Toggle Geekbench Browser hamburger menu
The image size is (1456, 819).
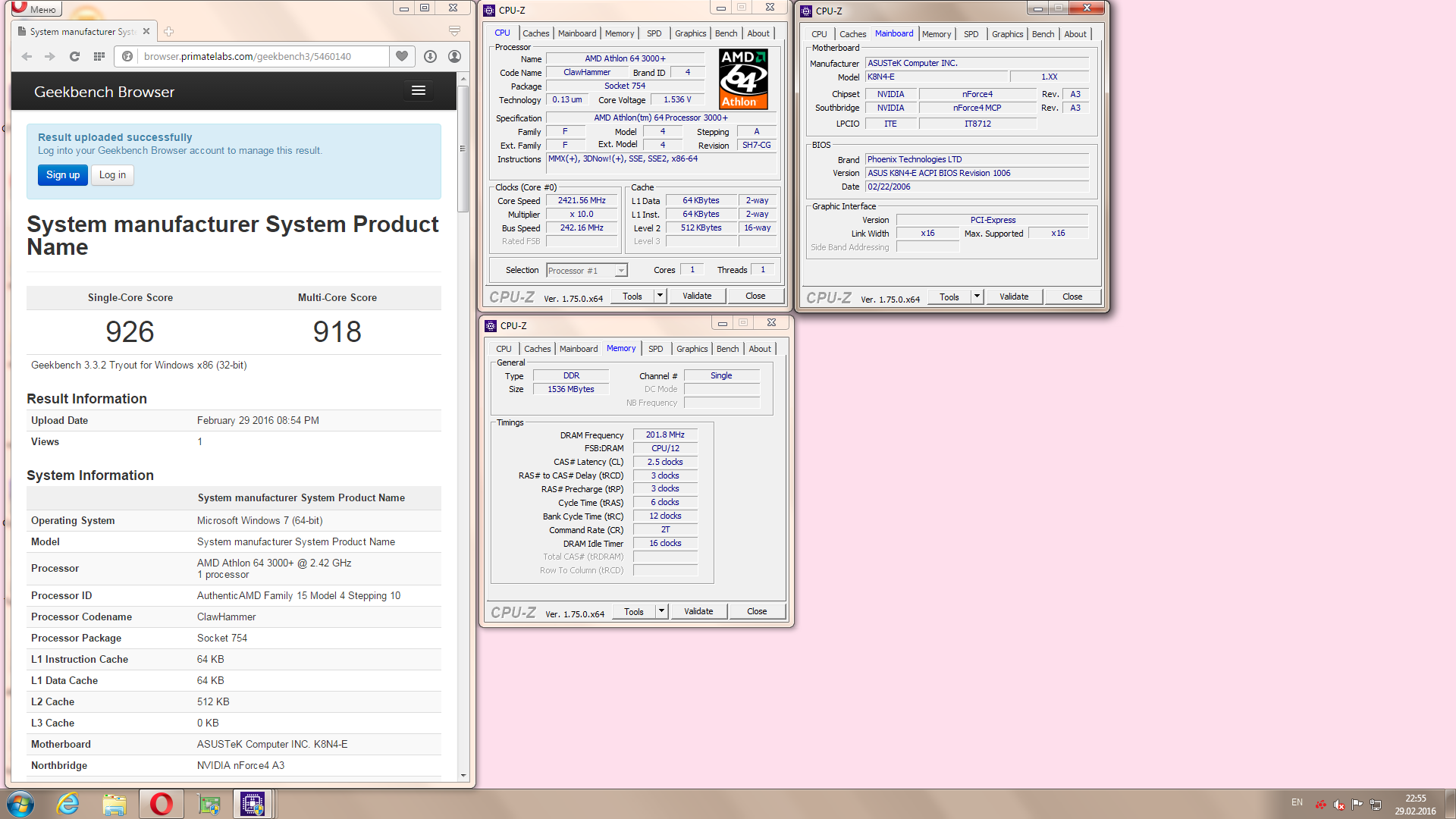click(x=419, y=90)
